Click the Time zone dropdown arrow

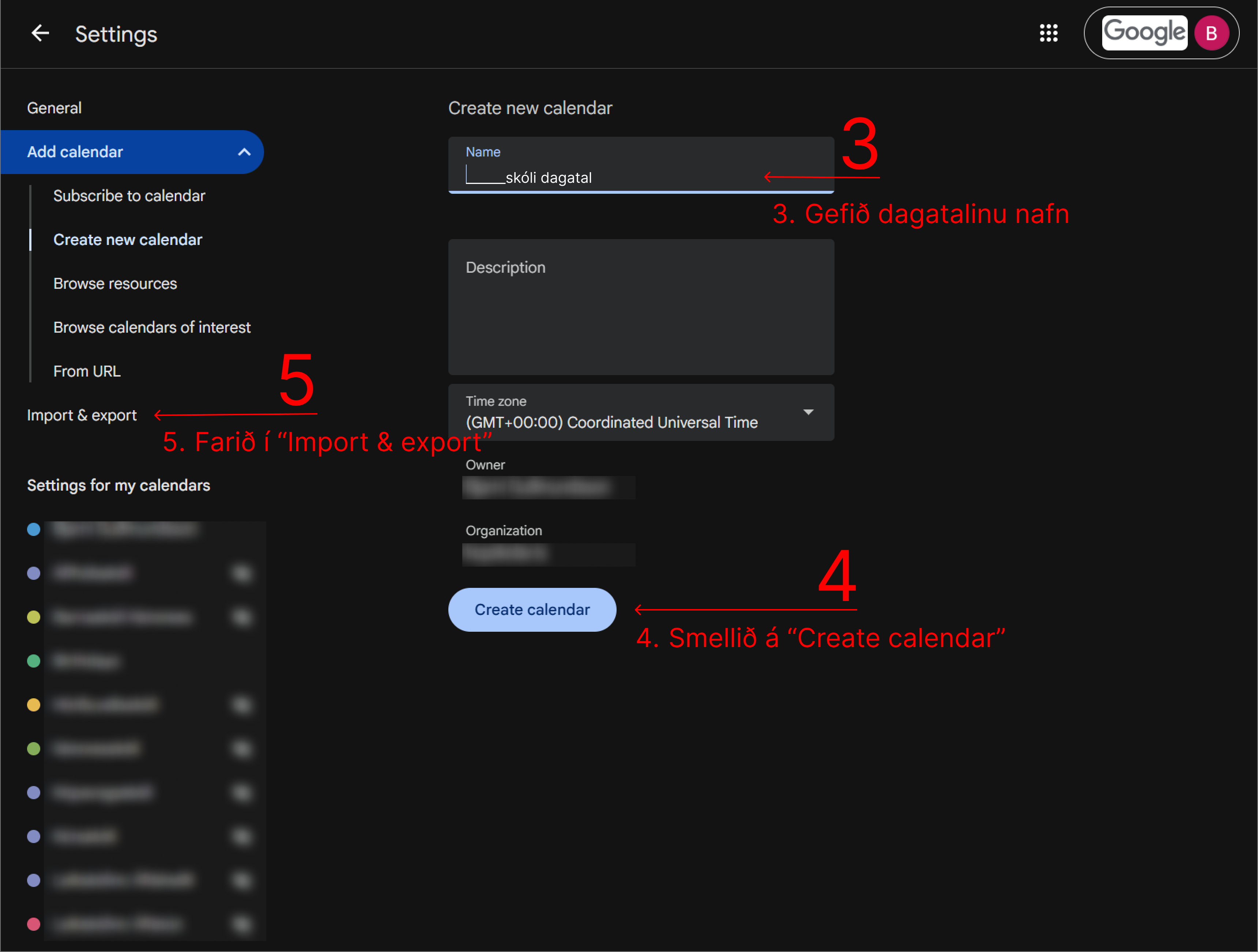point(807,412)
